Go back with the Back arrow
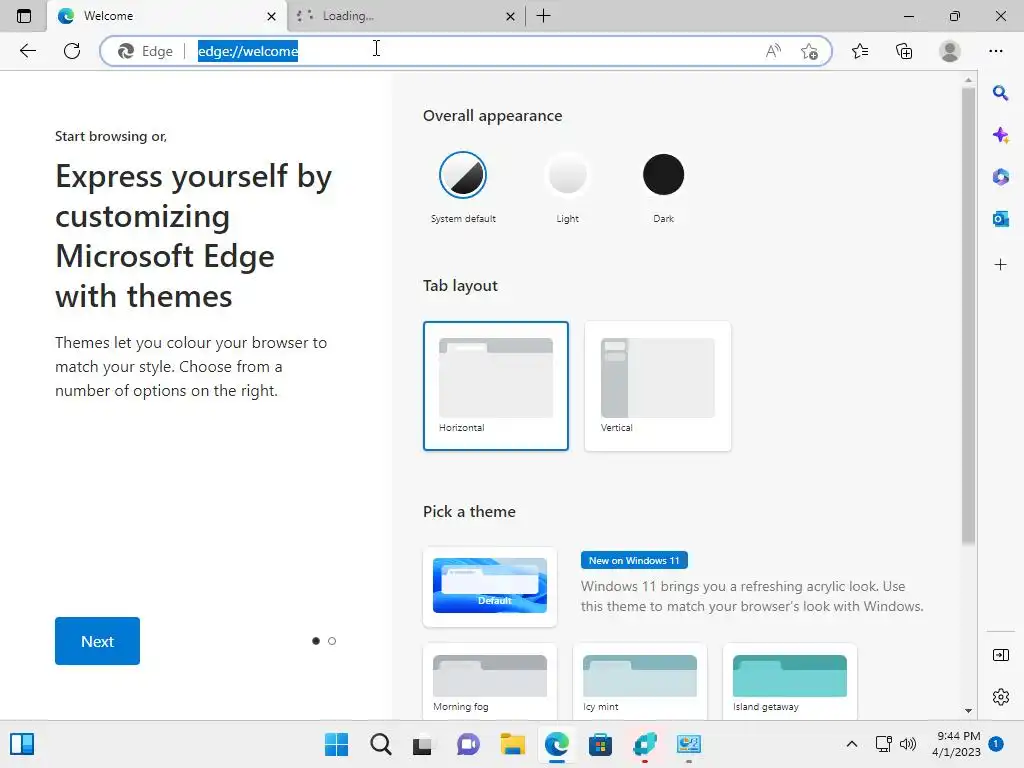Image resolution: width=1024 pixels, height=768 pixels. (x=27, y=51)
